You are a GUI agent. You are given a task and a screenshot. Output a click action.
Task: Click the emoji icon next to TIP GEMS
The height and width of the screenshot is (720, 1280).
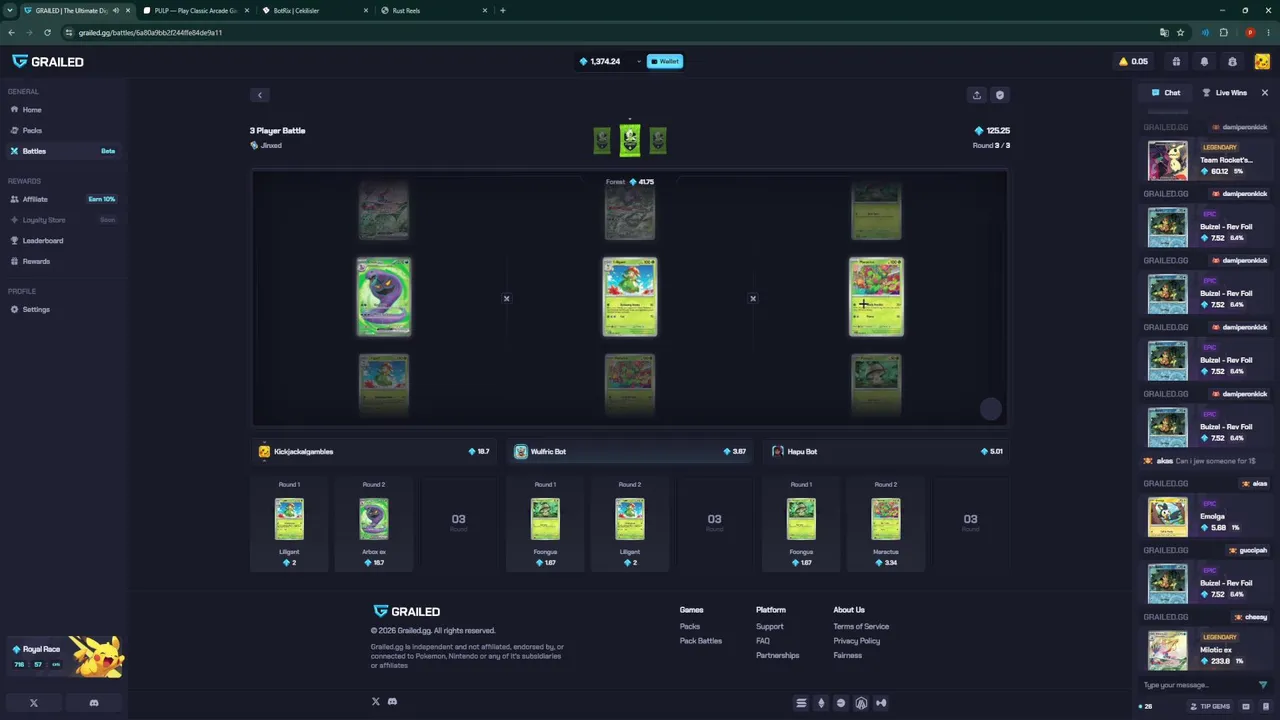(1246, 707)
